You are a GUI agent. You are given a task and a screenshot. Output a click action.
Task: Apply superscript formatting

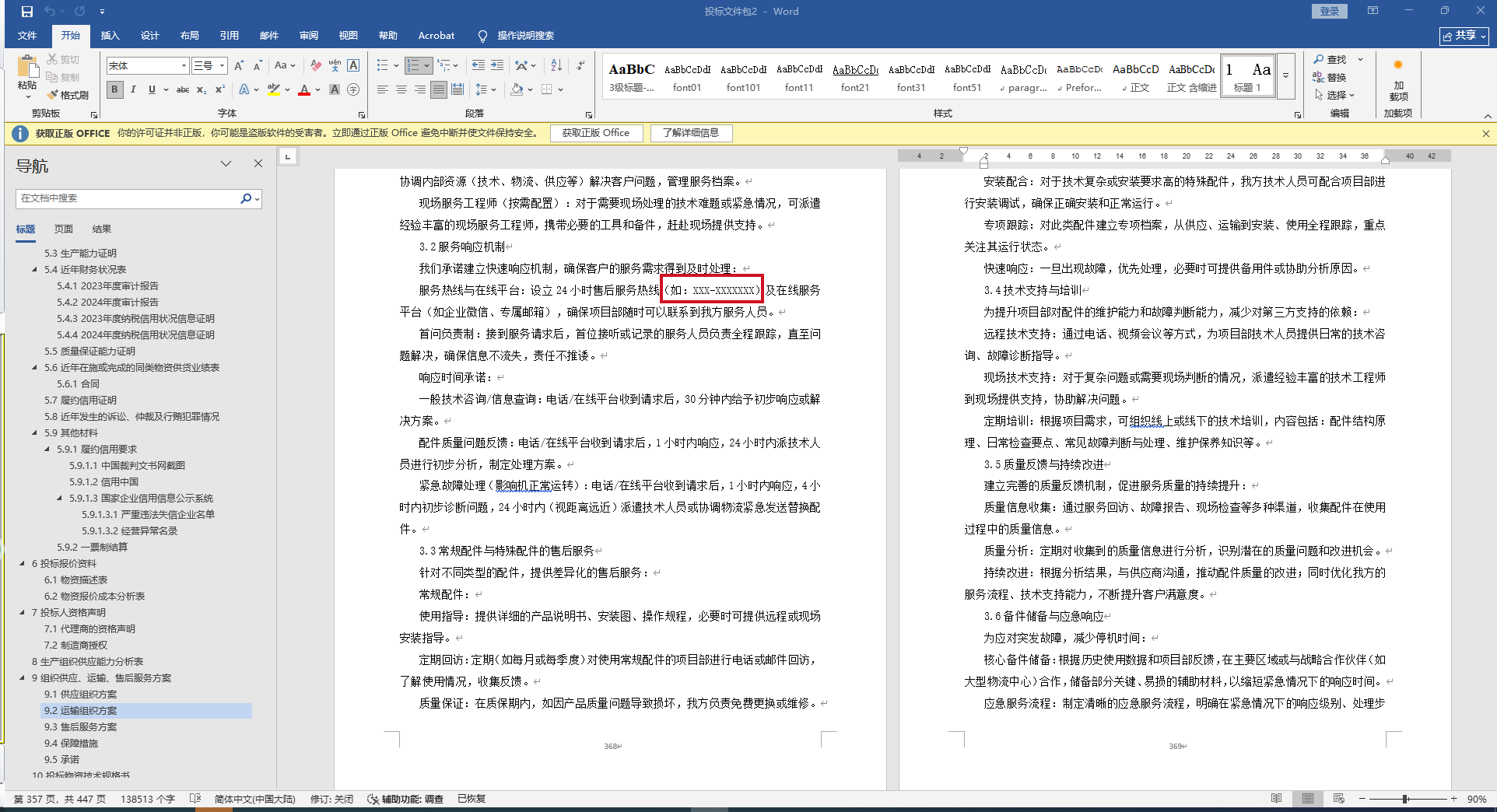point(220,89)
